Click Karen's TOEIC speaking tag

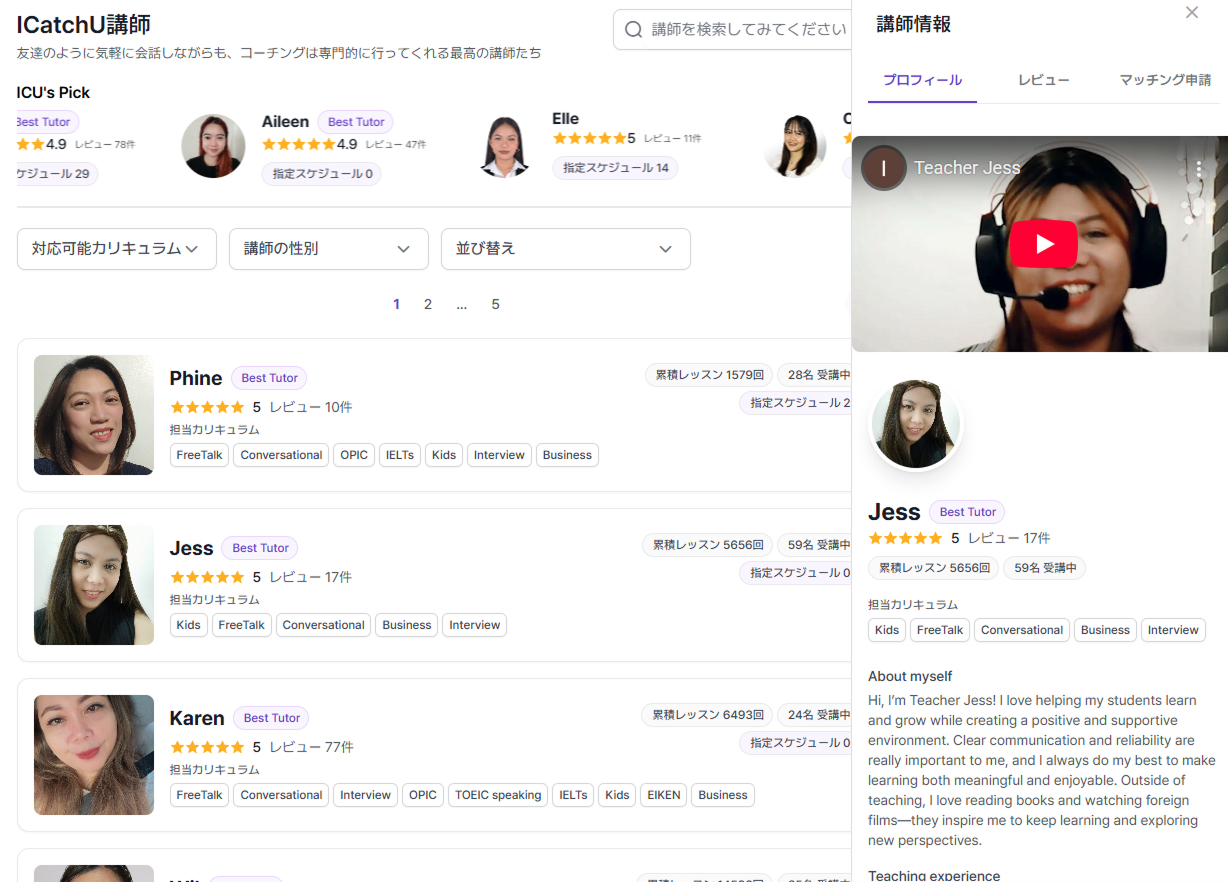498,795
